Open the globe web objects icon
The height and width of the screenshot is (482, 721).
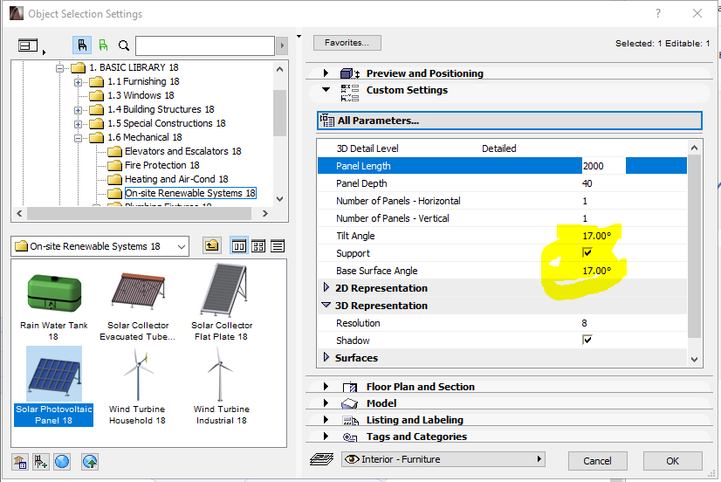[x=62, y=461]
